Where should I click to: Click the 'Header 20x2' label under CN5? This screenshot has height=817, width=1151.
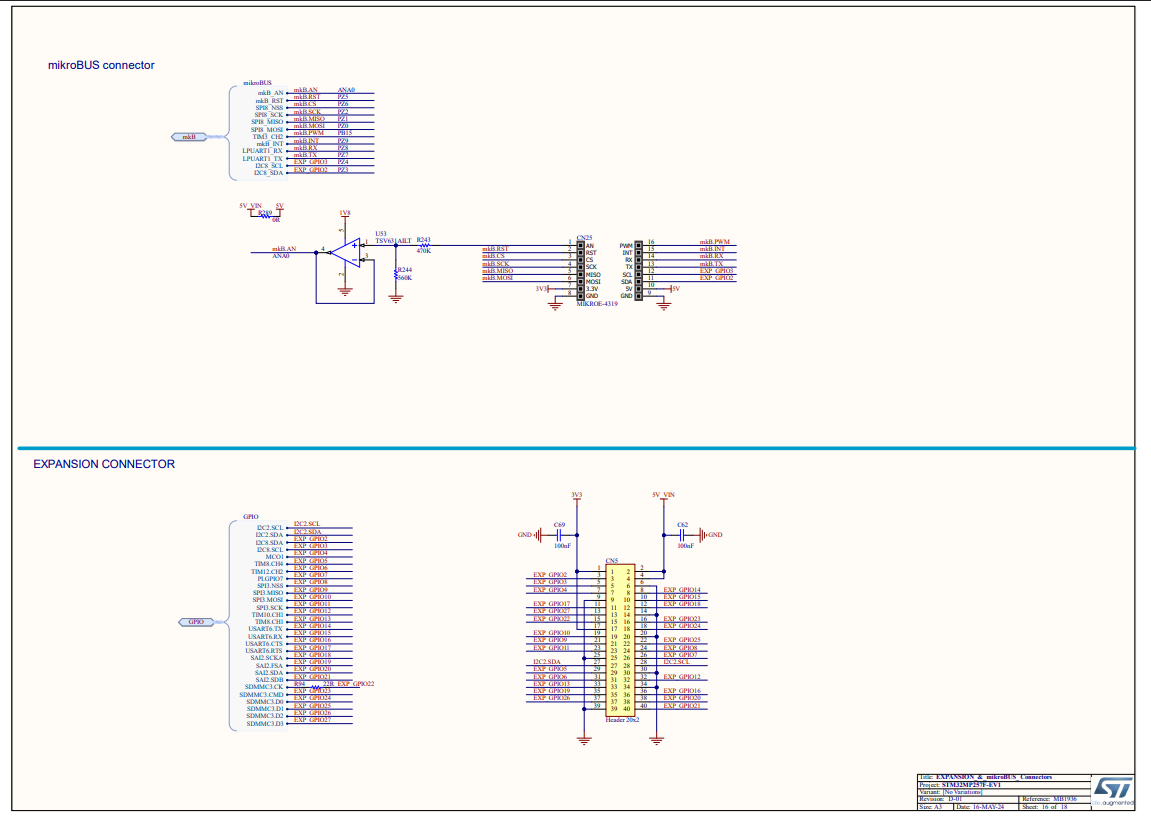tap(622, 720)
